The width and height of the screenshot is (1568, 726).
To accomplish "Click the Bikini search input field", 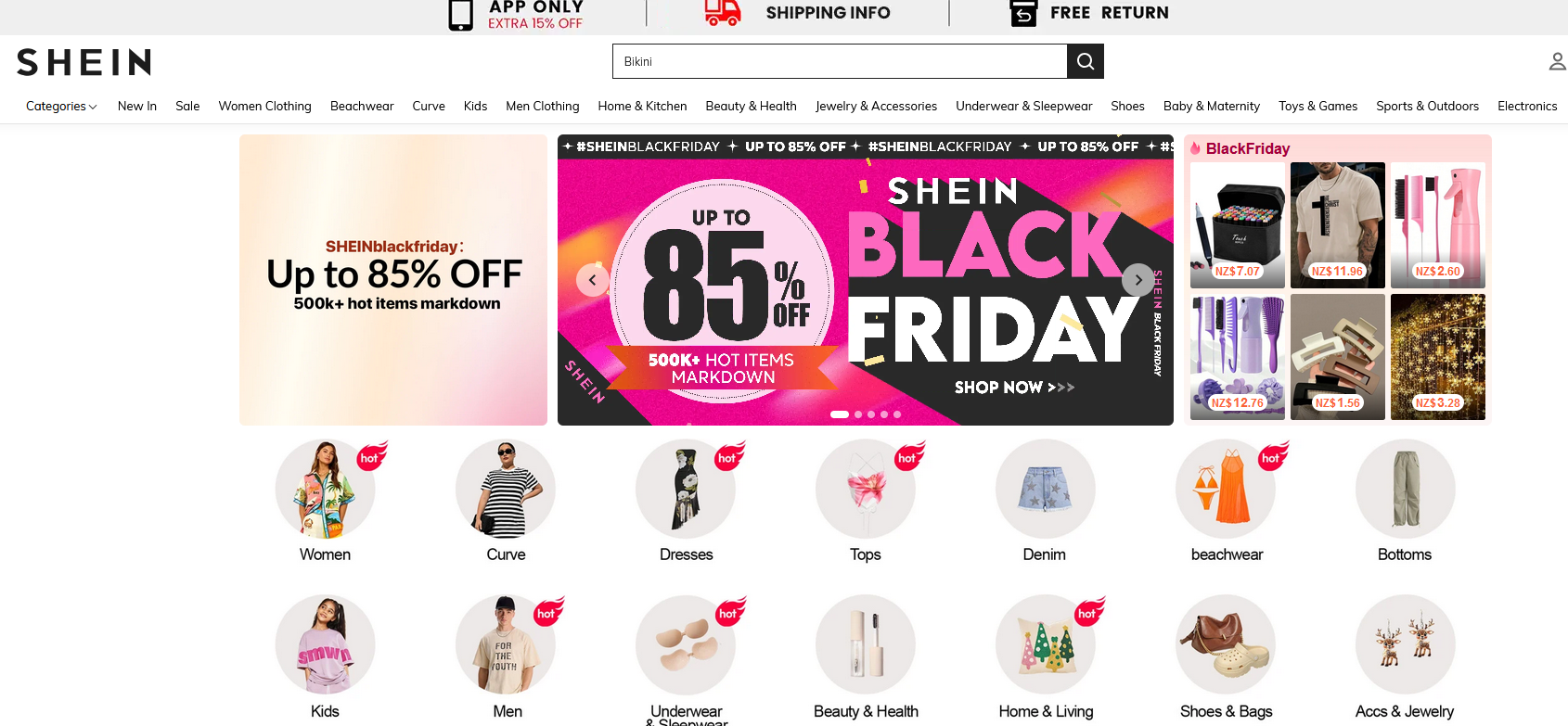I will click(x=840, y=61).
